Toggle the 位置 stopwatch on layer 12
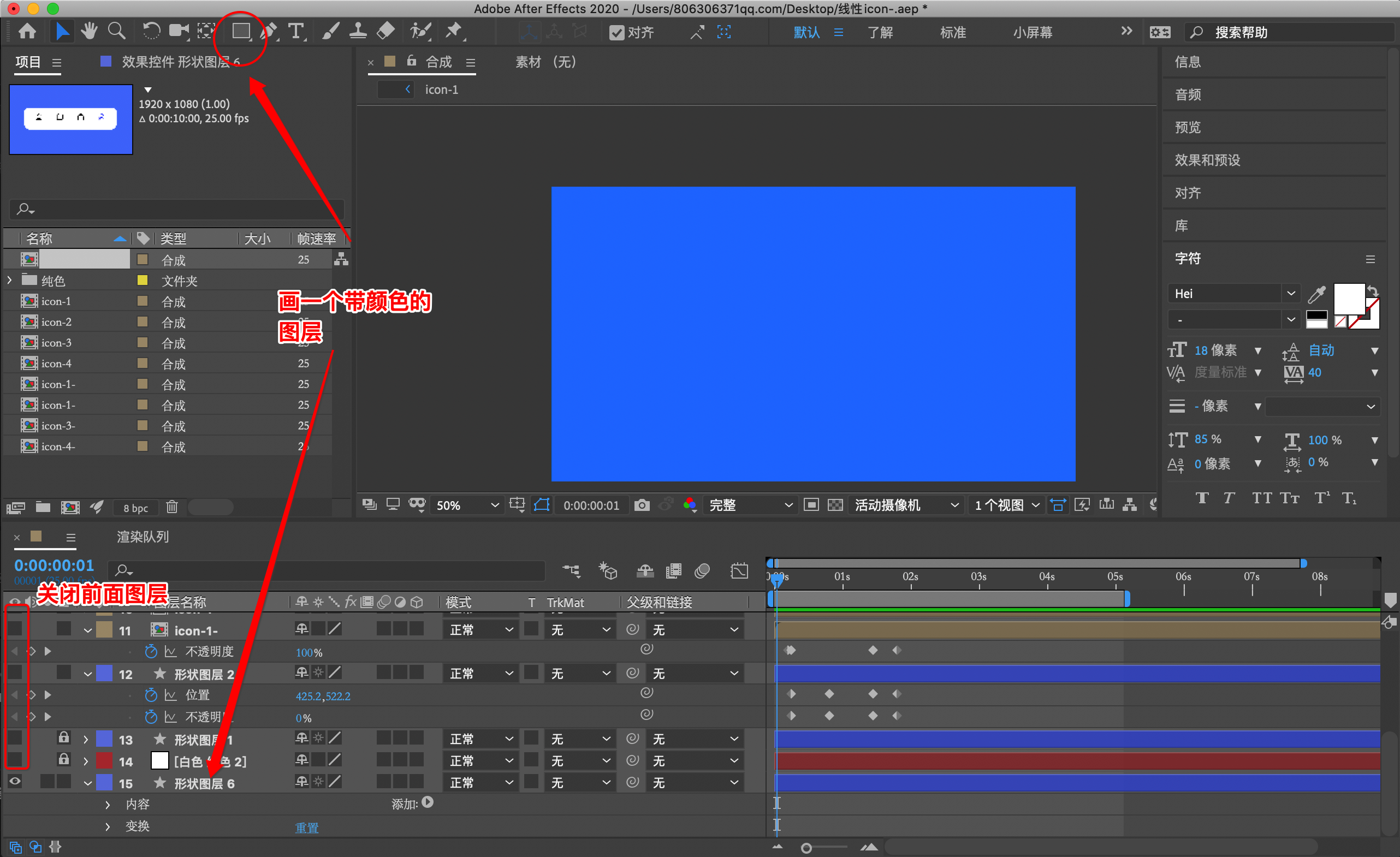The image size is (1400, 857). 151,694
